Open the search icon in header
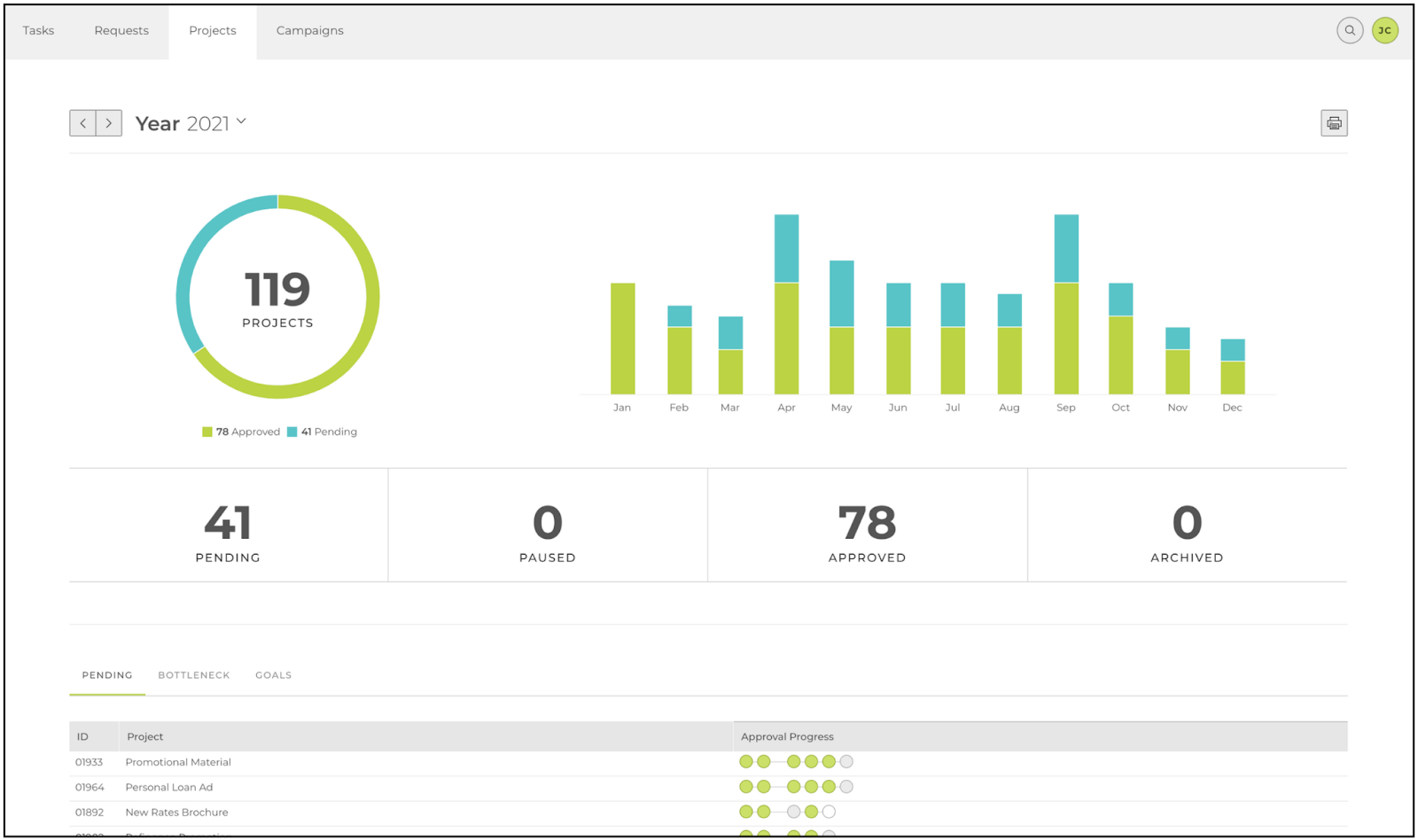 tap(1350, 30)
